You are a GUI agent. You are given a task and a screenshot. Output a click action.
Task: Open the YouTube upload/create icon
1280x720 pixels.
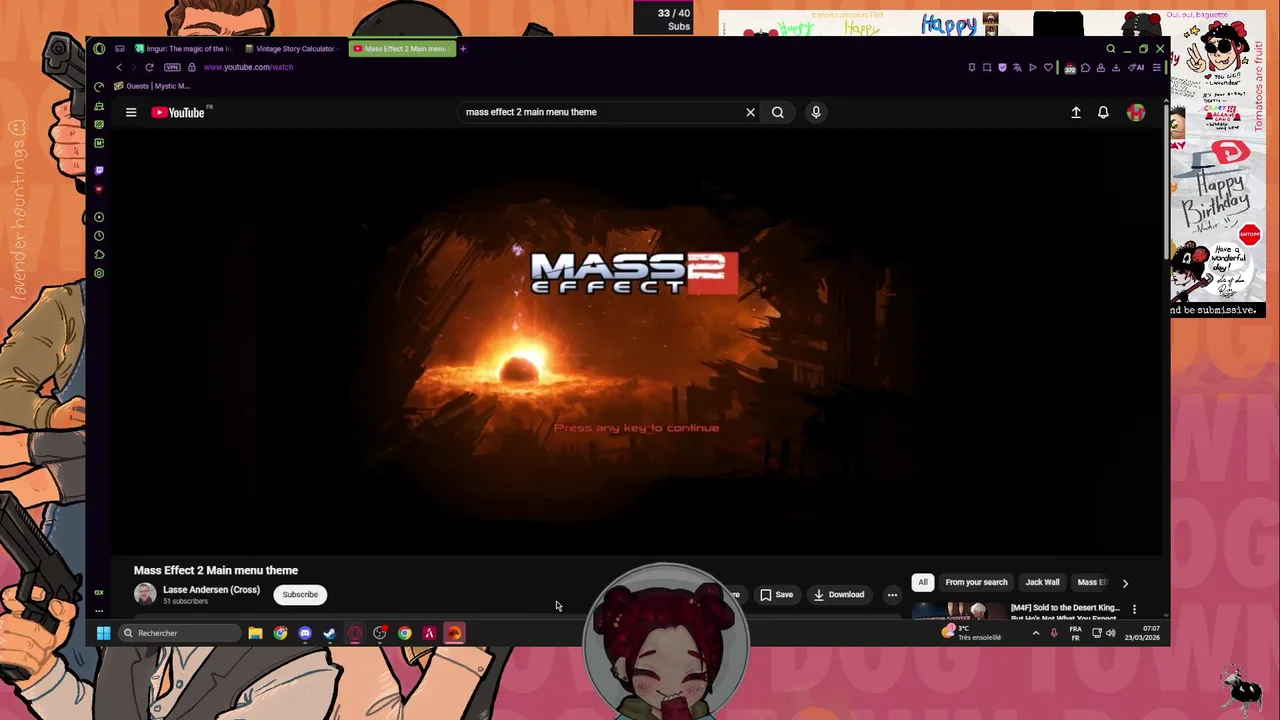click(1076, 112)
